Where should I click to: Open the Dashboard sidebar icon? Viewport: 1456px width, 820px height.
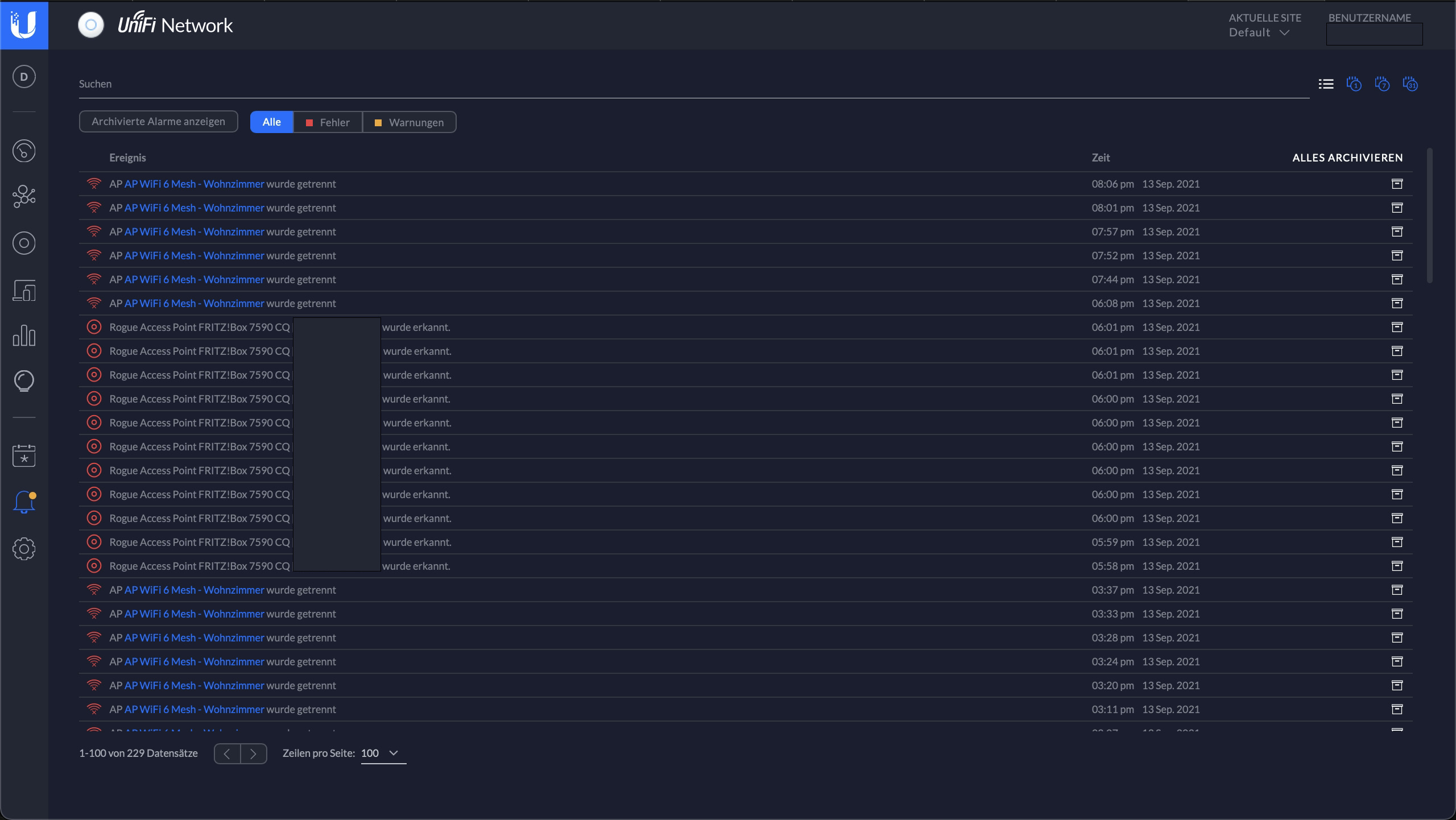(24, 151)
